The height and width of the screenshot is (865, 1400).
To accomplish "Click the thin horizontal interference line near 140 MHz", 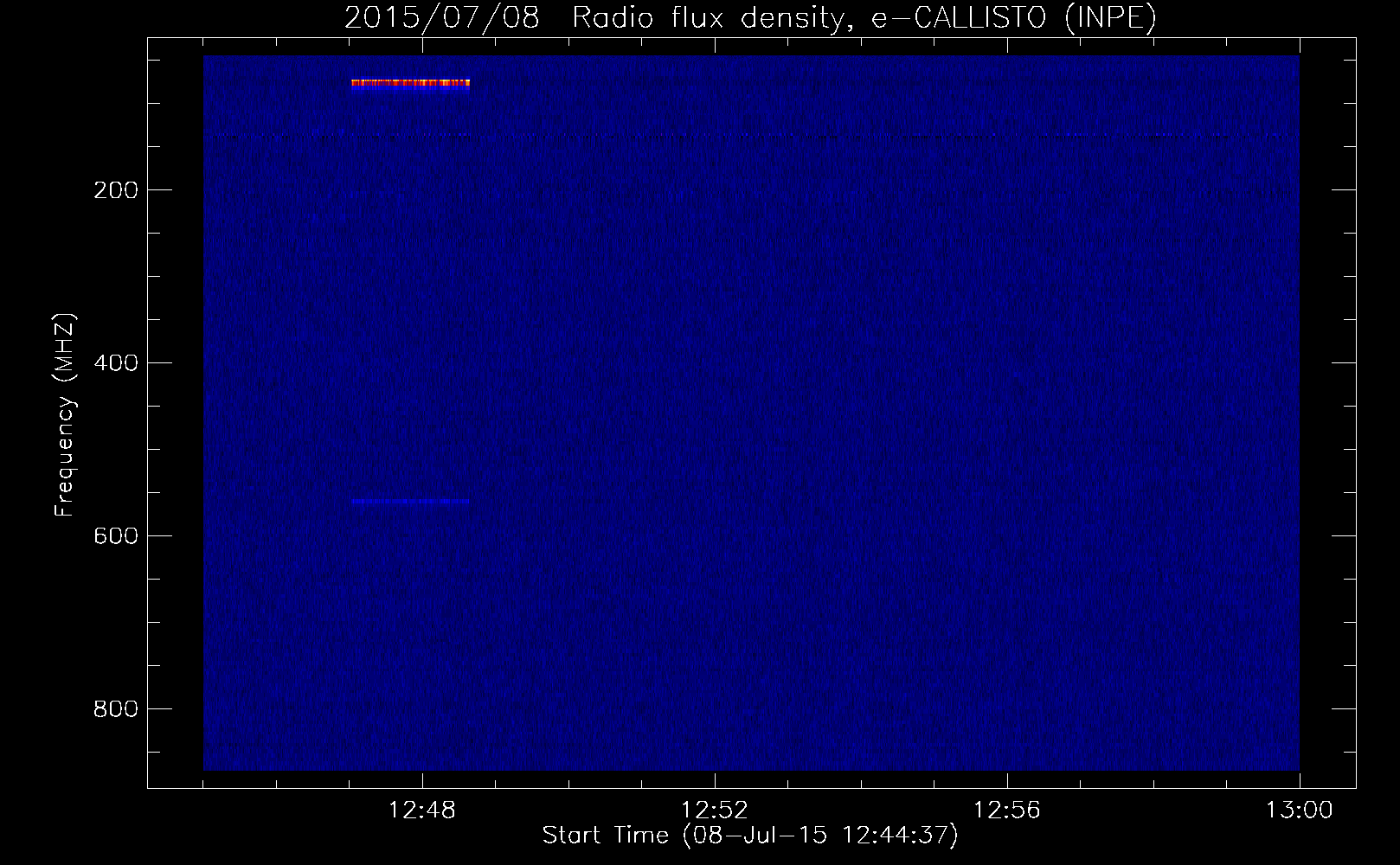I will pos(751,135).
